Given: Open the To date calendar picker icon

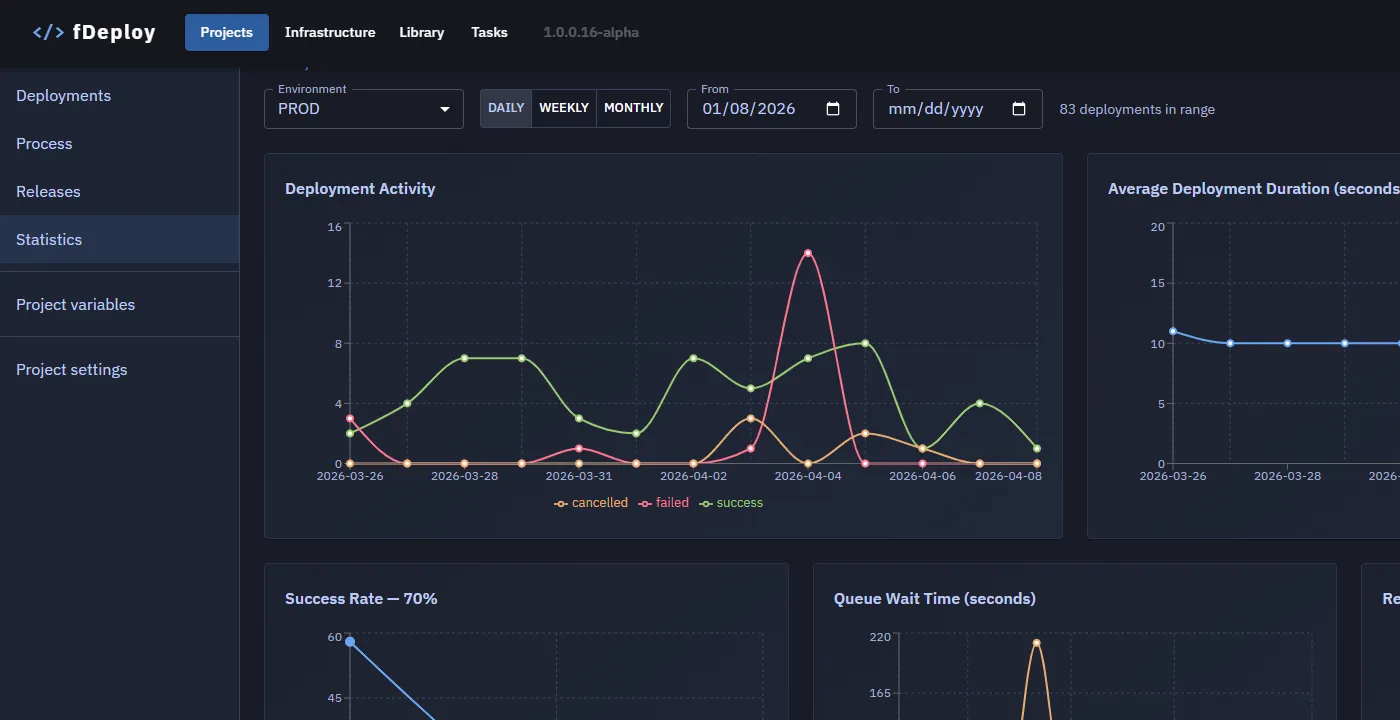Looking at the screenshot, I should pos(1019,109).
